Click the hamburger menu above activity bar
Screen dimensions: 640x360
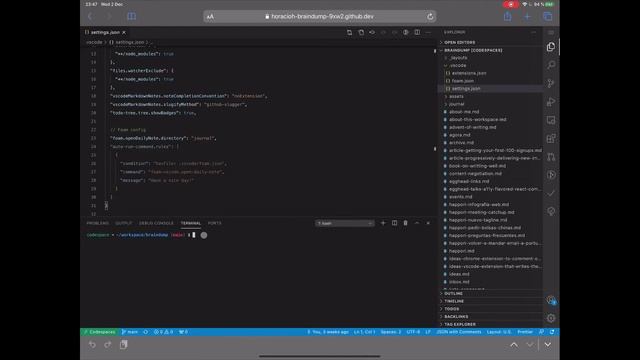[x=551, y=32]
